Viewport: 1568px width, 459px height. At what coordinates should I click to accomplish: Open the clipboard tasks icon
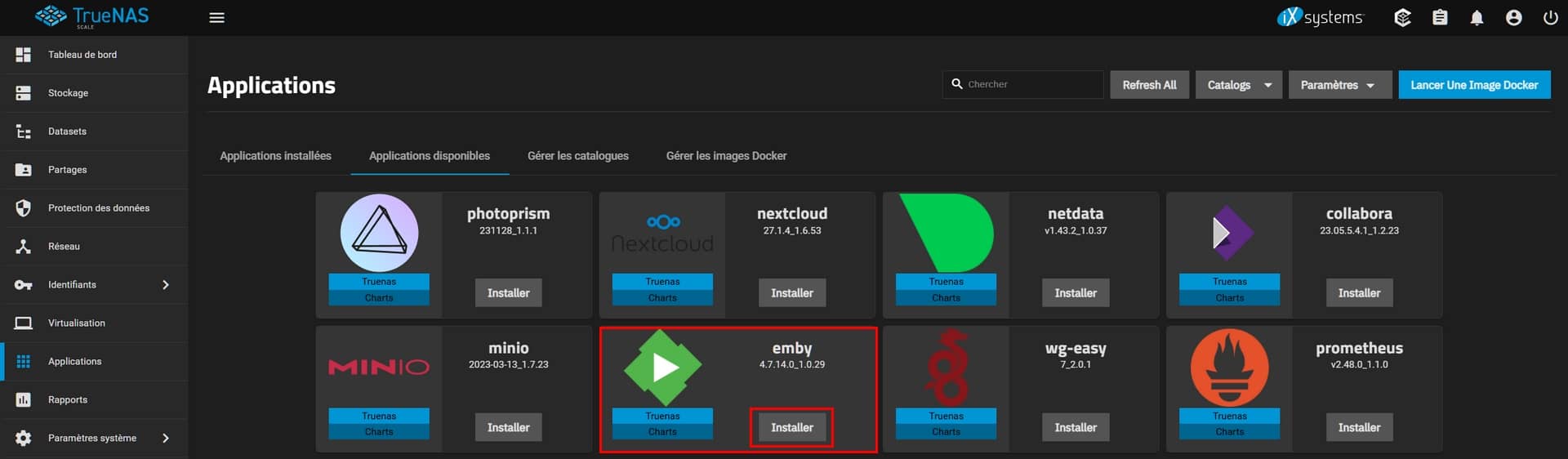click(x=1440, y=18)
